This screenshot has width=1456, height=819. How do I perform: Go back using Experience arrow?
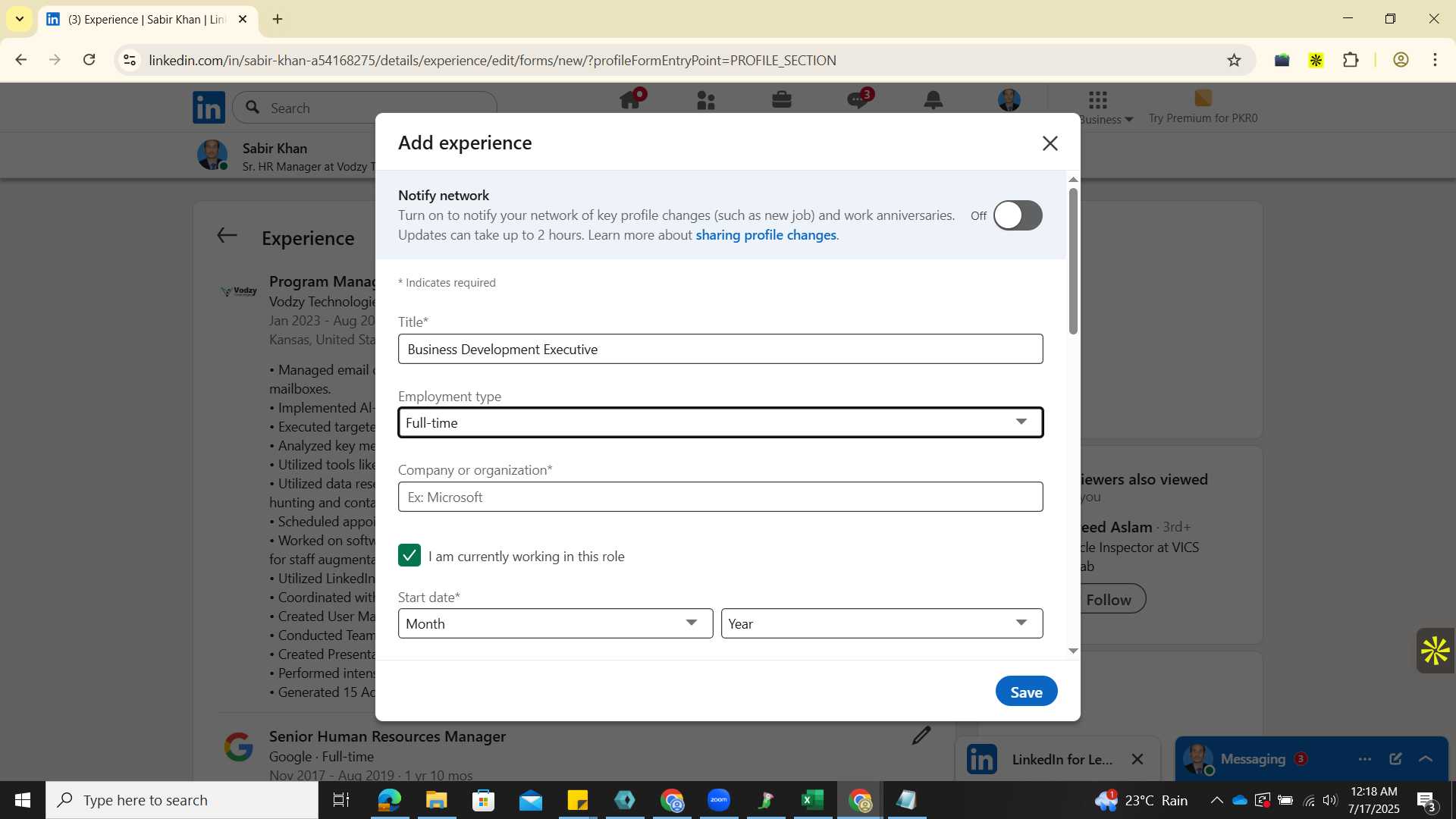pyautogui.click(x=227, y=236)
